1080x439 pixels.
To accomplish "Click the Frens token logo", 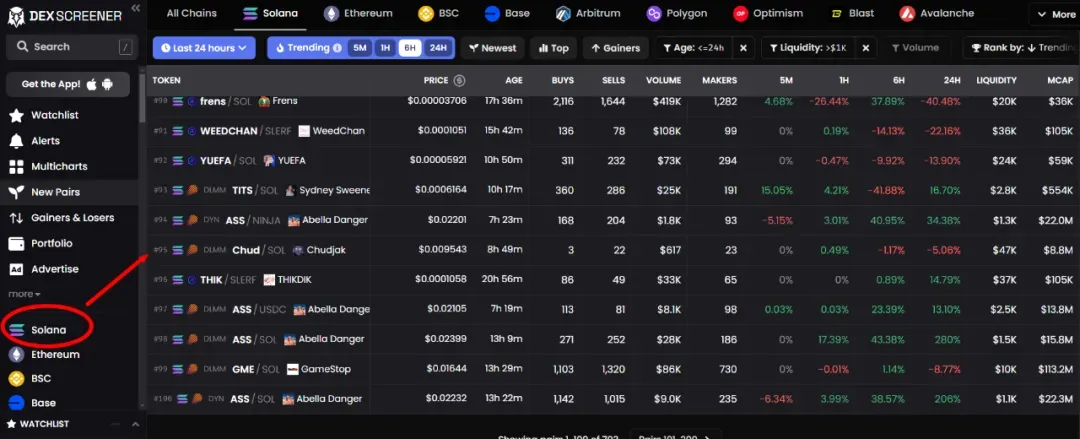I will pyautogui.click(x=263, y=101).
